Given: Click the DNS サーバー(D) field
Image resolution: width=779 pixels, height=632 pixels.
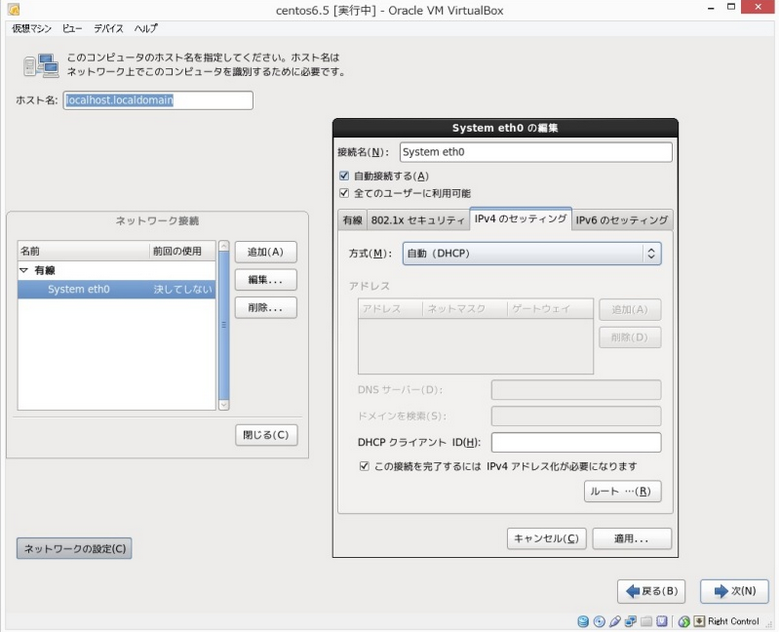Looking at the screenshot, I should [x=576, y=390].
